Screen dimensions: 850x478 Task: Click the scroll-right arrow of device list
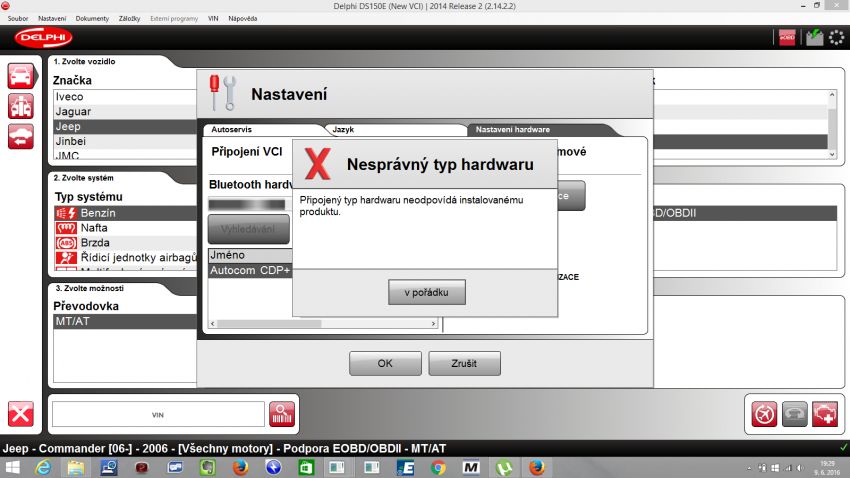433,324
